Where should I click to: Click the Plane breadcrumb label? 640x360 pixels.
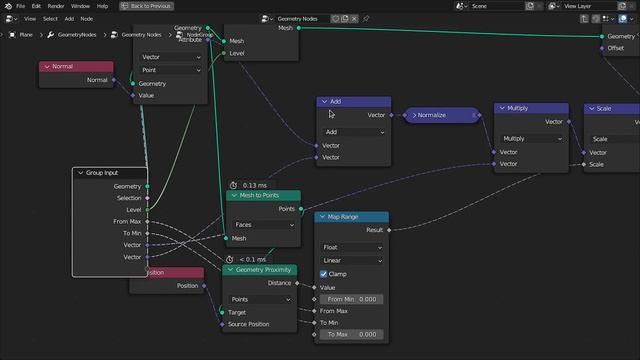click(26, 35)
